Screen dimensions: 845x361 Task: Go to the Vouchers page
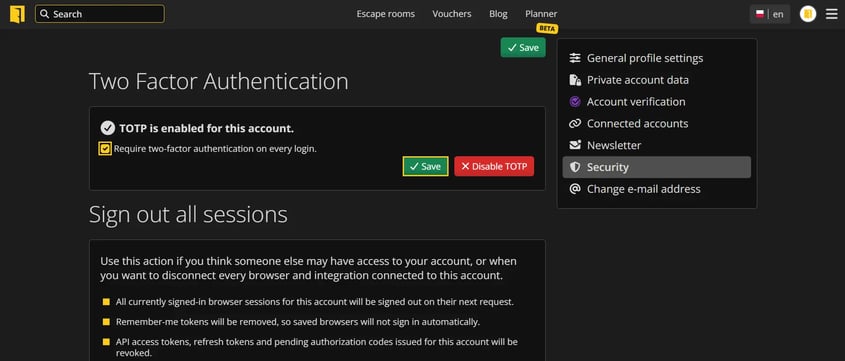tap(452, 14)
